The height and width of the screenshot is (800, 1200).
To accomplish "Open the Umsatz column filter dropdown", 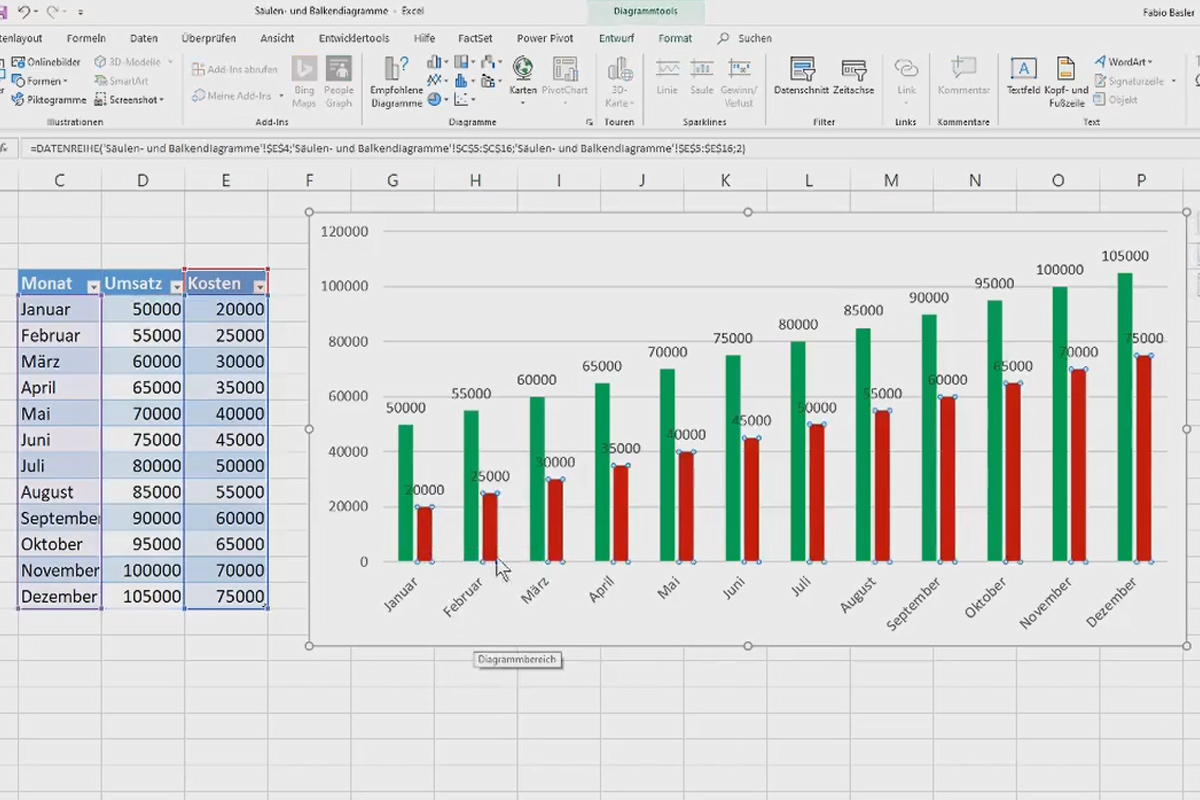I will coord(176,285).
